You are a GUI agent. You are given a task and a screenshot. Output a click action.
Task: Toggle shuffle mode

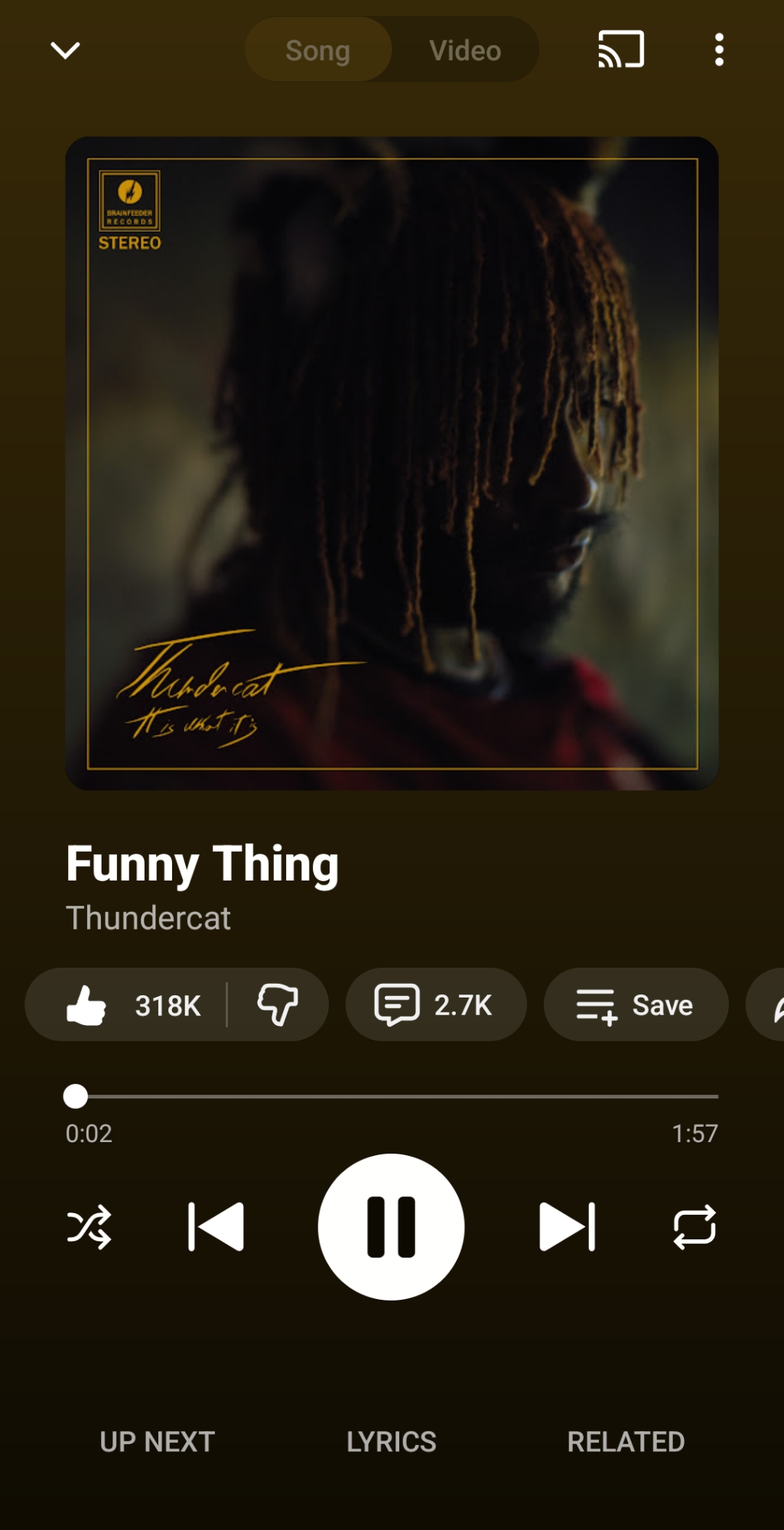[89, 1227]
